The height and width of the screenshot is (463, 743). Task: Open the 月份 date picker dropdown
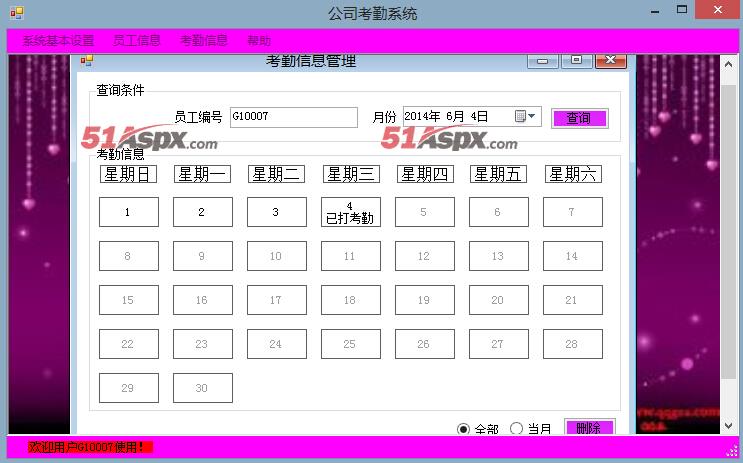[x=531, y=116]
